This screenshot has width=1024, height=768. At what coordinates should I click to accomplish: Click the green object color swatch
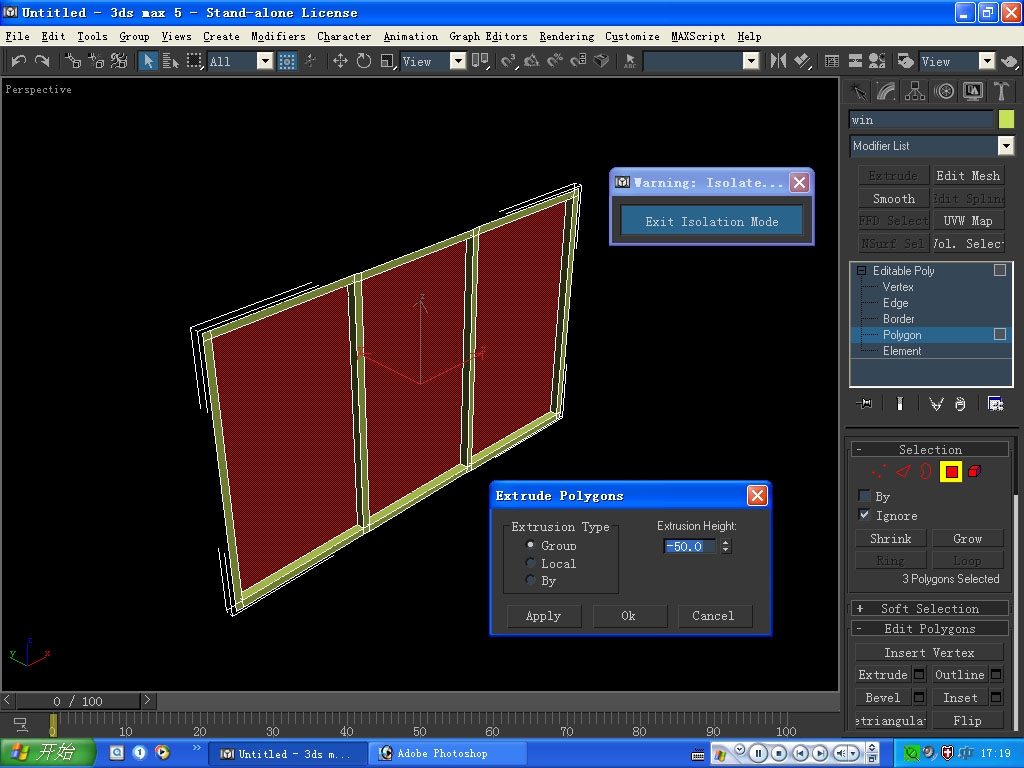point(1006,119)
